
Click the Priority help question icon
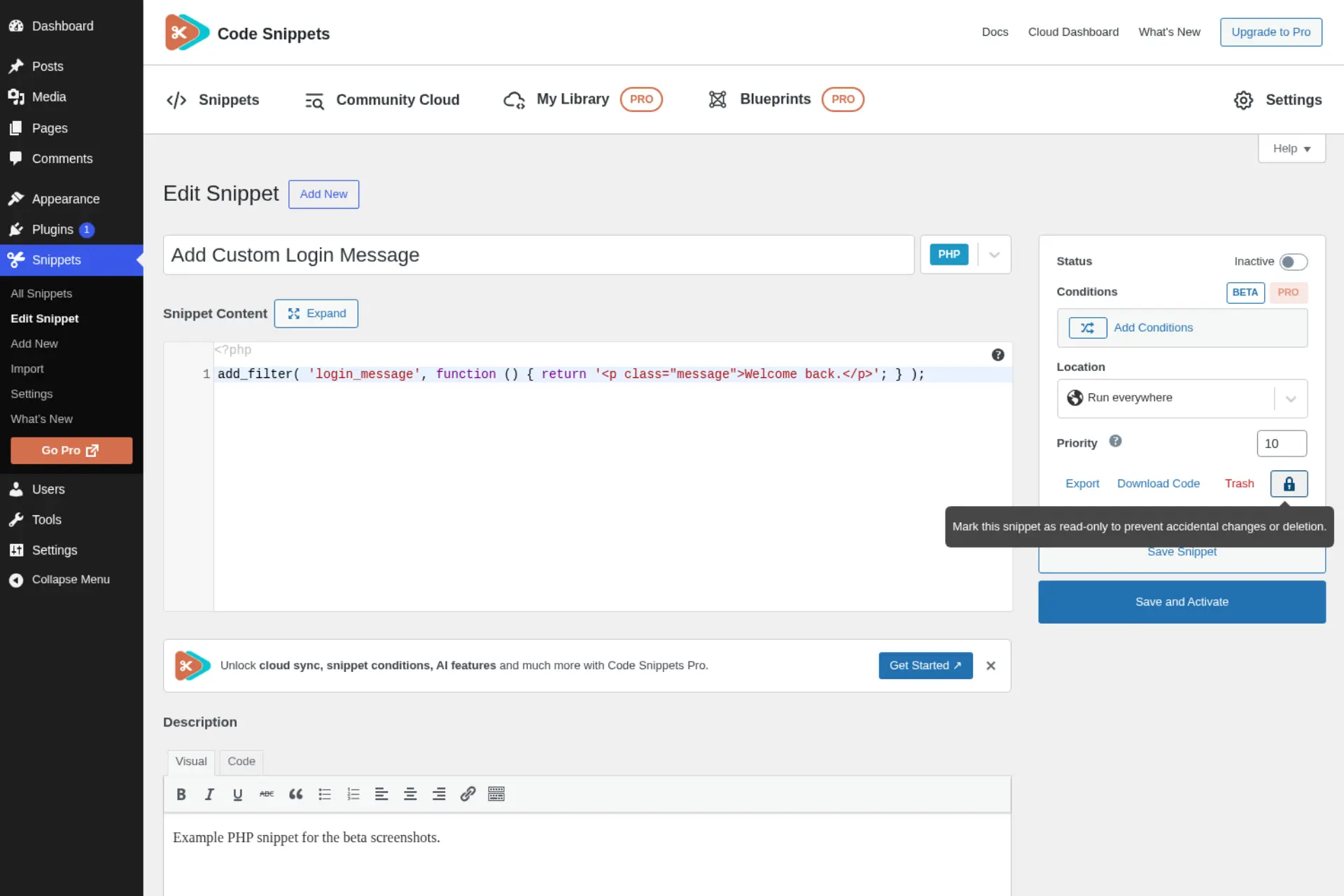[x=1116, y=441]
